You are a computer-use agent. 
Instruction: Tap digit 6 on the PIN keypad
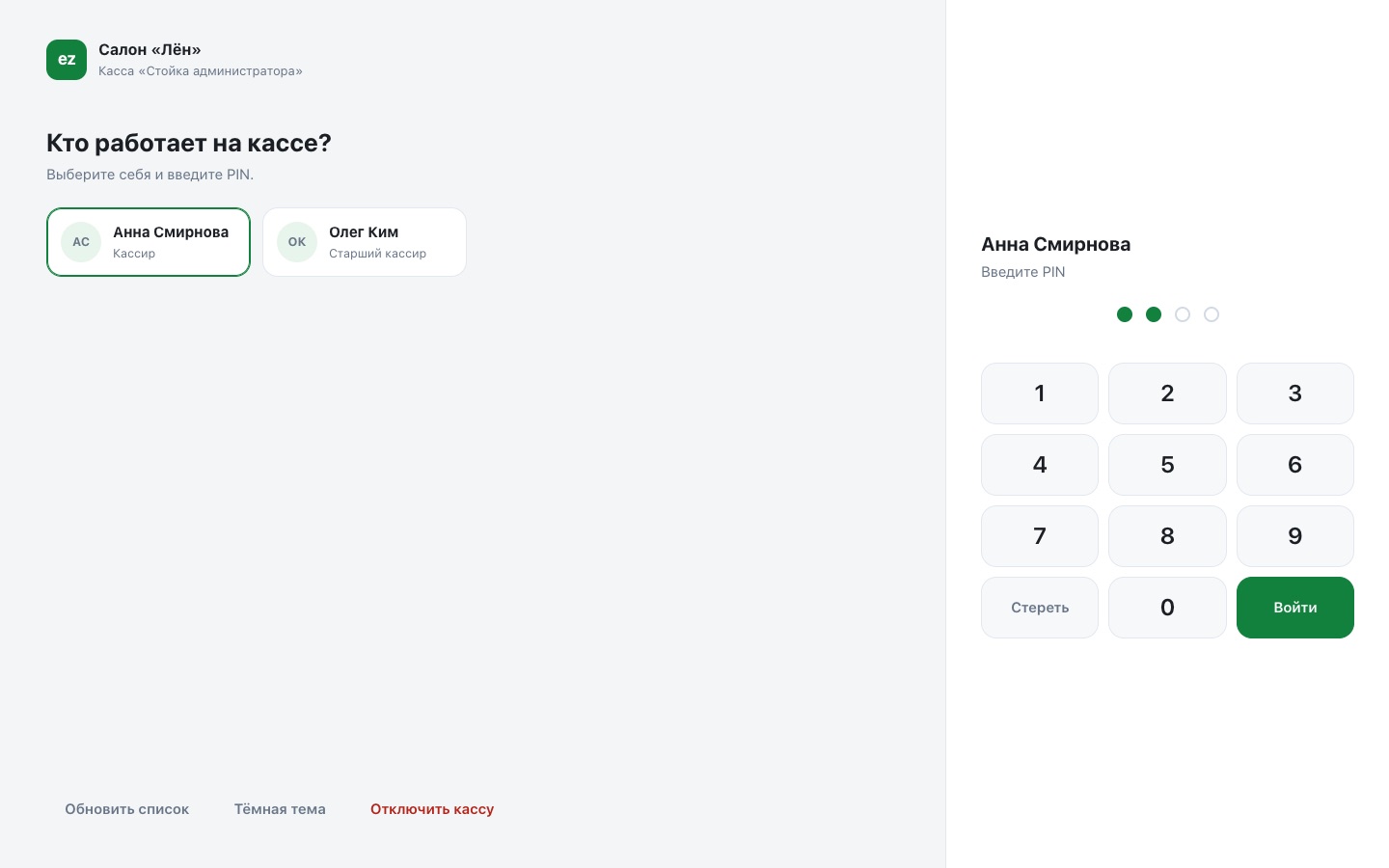(x=1295, y=465)
